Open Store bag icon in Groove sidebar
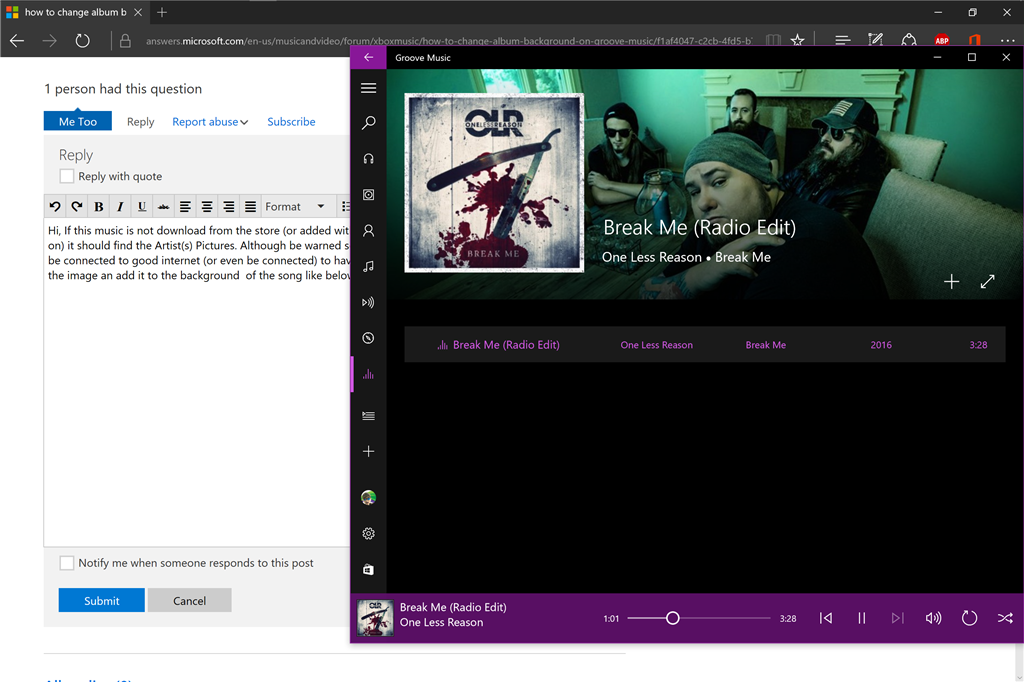 click(x=368, y=570)
